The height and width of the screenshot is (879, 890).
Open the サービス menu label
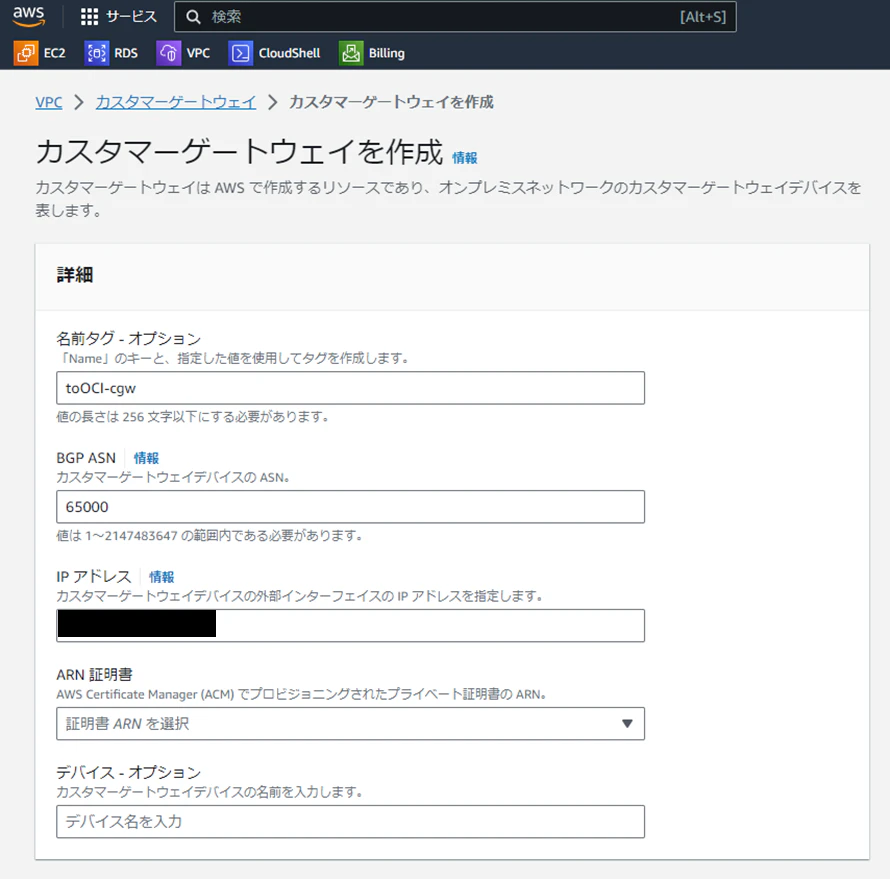(x=132, y=17)
